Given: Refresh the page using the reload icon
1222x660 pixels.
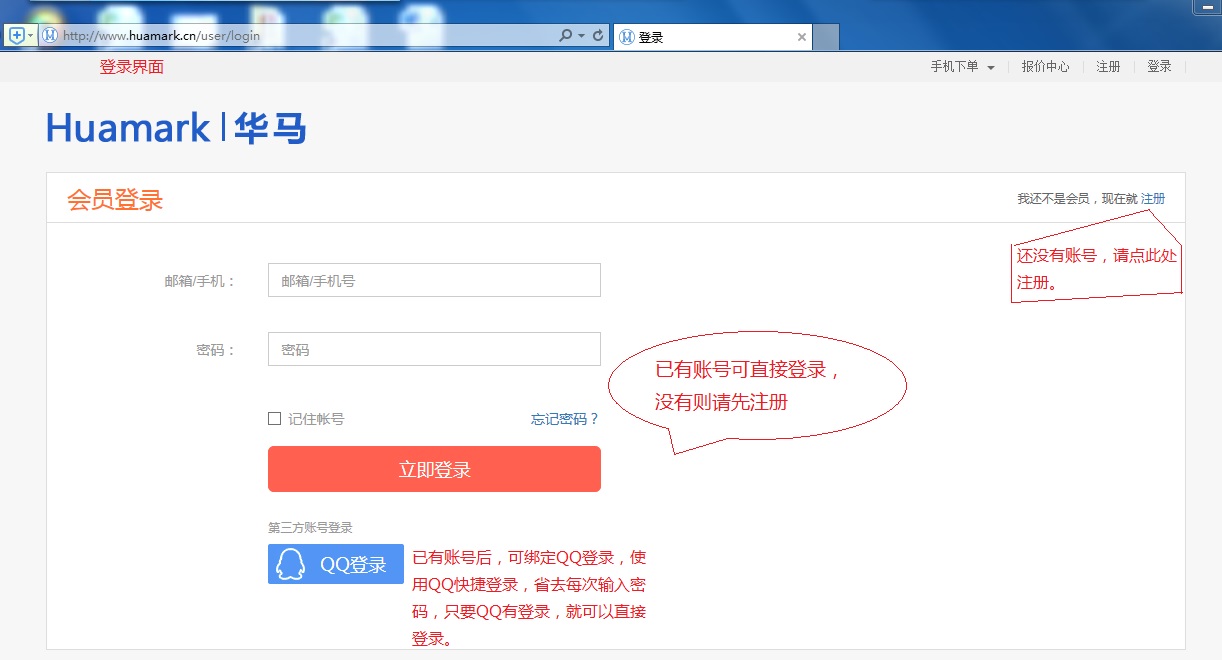Looking at the screenshot, I should click(x=598, y=35).
